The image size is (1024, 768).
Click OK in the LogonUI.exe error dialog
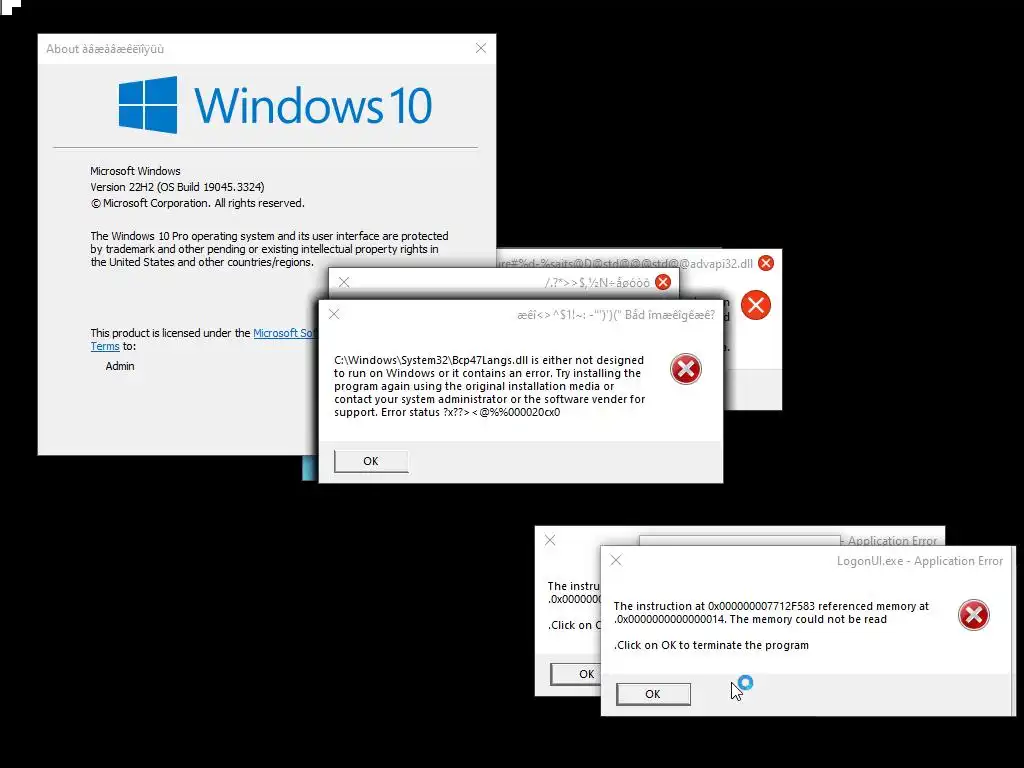(653, 694)
